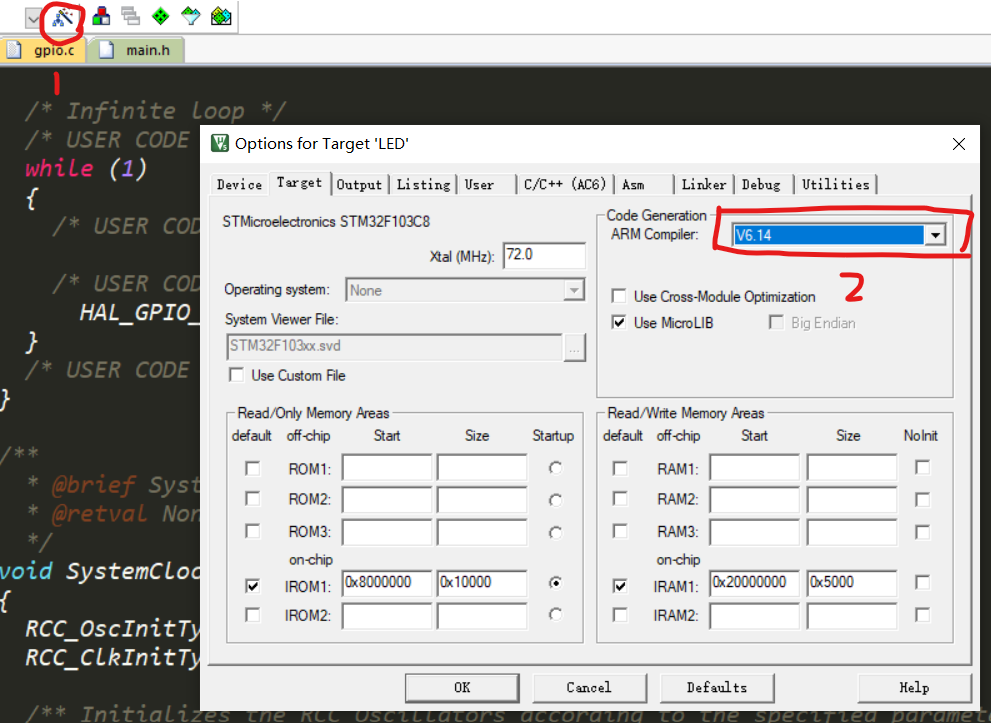This screenshot has width=991, height=723.
Task: Click the OK button
Action: [462, 688]
